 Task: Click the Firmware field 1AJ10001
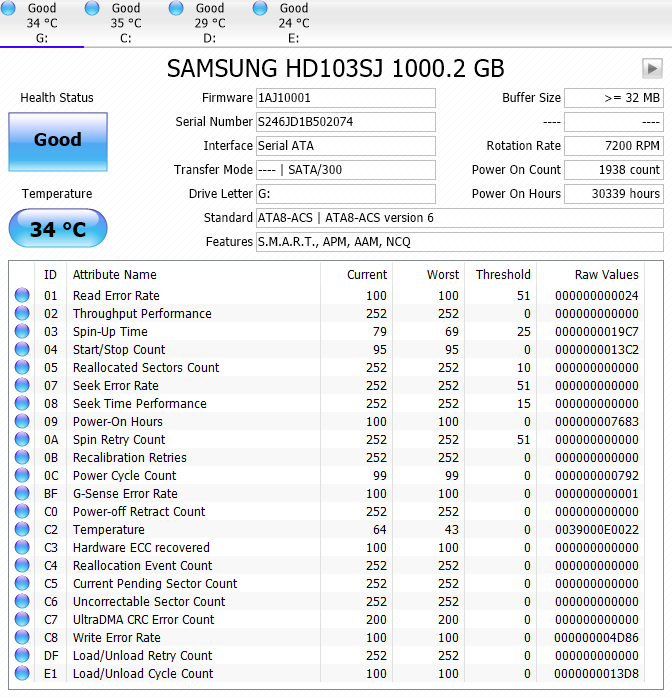pyautogui.click(x=346, y=98)
